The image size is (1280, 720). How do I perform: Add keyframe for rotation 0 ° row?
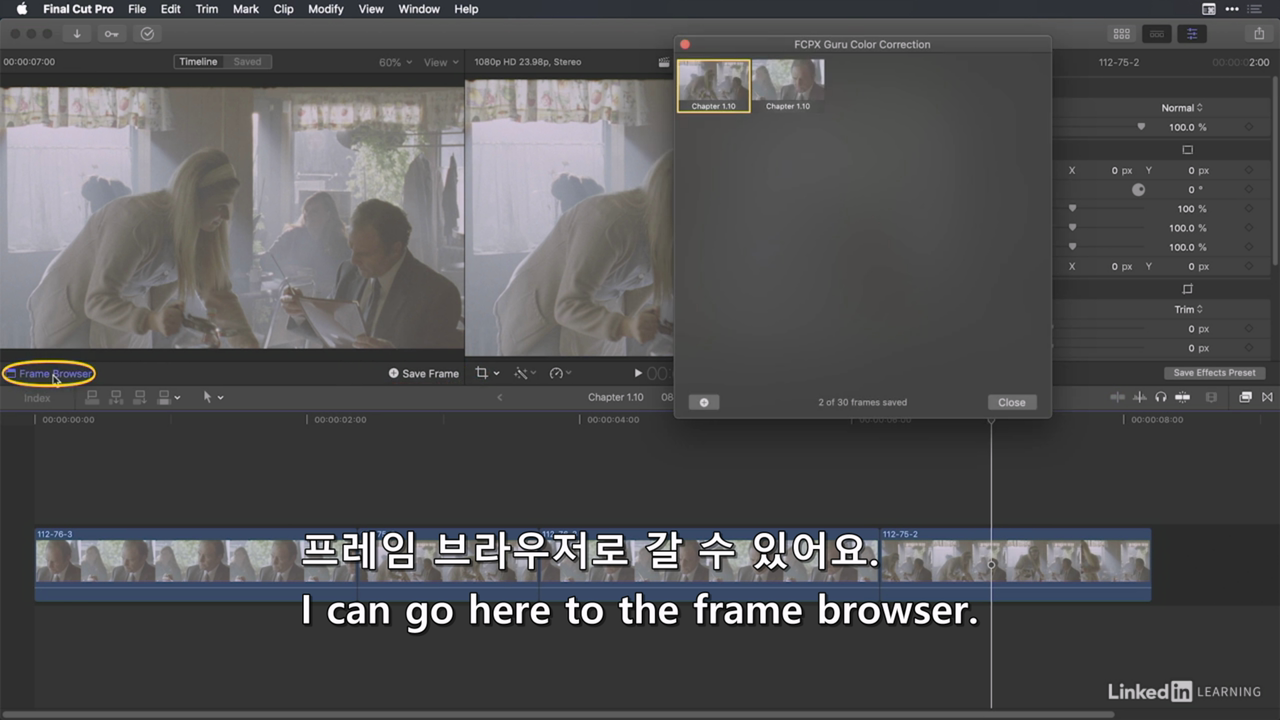point(1249,189)
